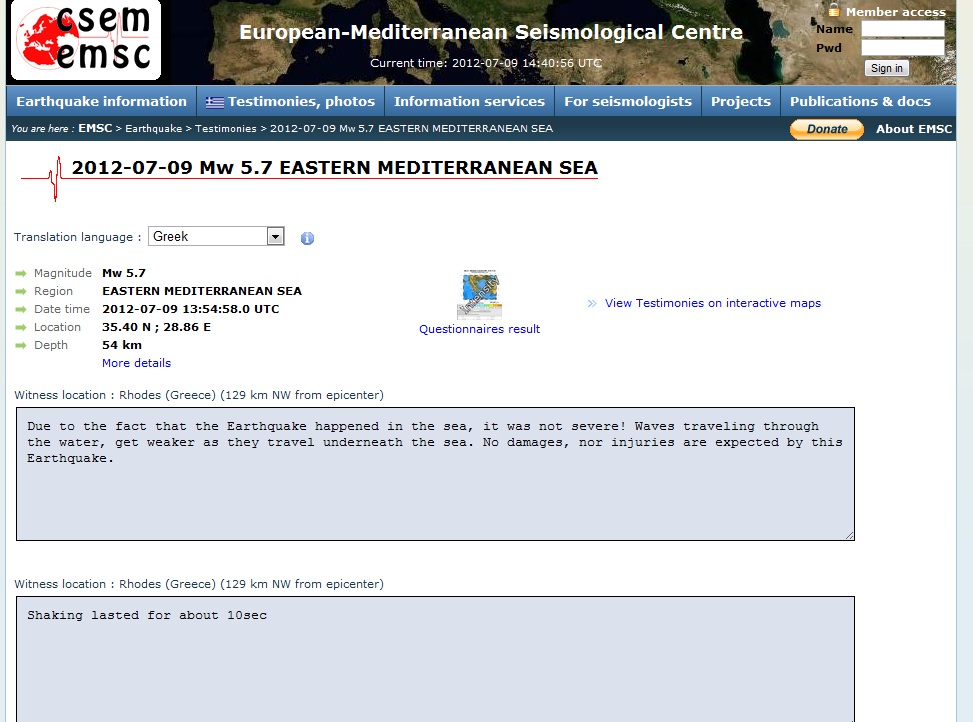Click the first testimony text area resize handle
The image size is (973, 722).
pos(849,535)
